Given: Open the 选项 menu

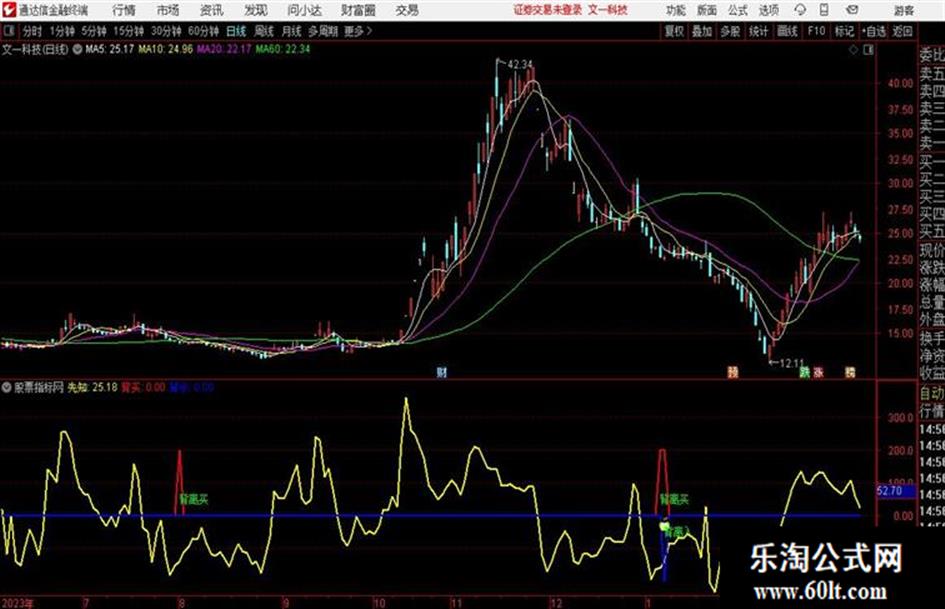Looking at the screenshot, I should point(768,10).
